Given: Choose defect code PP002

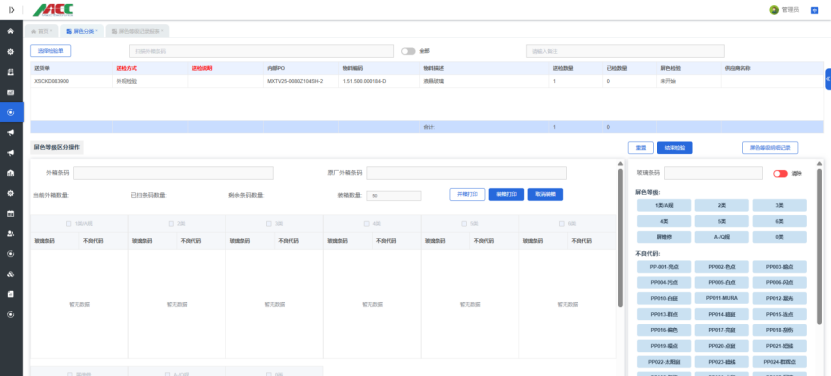Looking at the screenshot, I should (x=722, y=267).
